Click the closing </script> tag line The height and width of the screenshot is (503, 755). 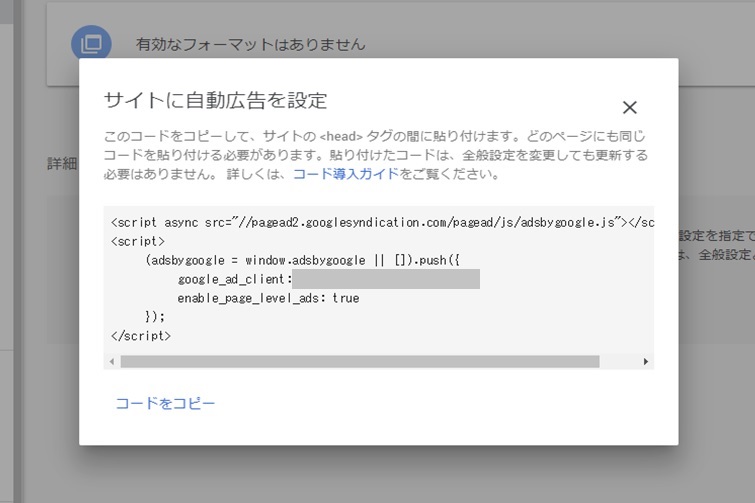pos(141,336)
